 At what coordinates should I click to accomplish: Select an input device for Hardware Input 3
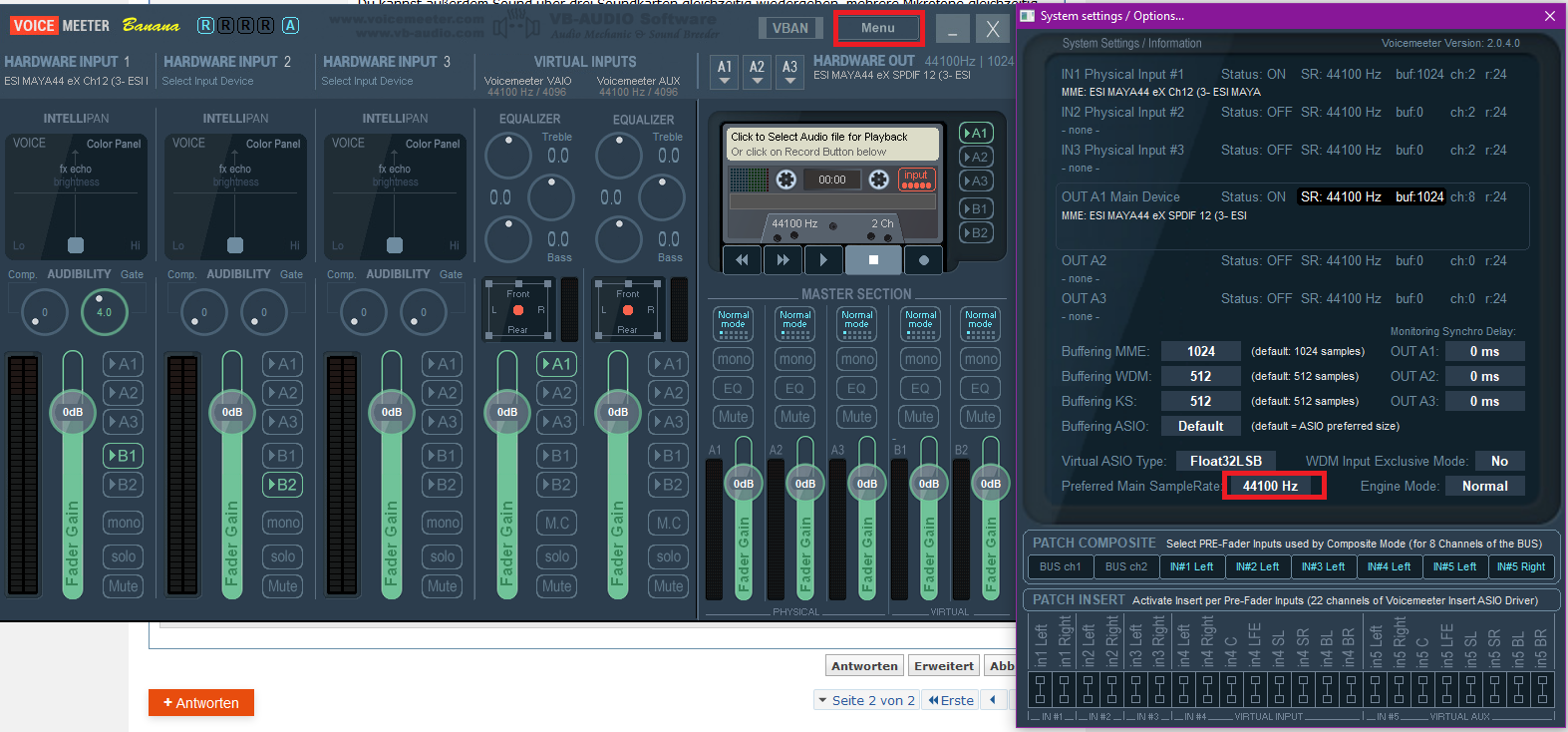coord(367,81)
